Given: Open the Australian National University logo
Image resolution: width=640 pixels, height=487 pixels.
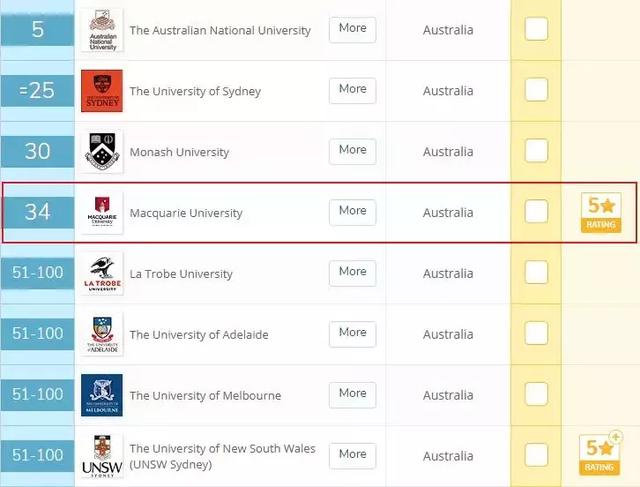Looking at the screenshot, I should pos(102,30).
